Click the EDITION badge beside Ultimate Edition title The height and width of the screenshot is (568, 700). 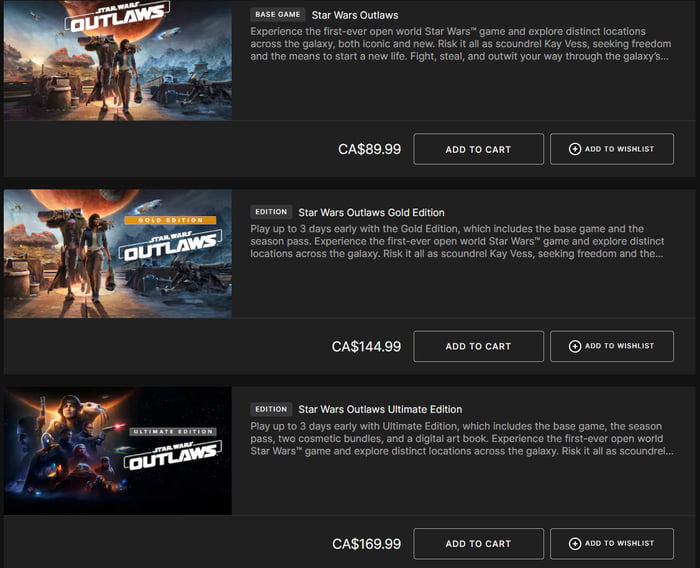click(x=271, y=409)
